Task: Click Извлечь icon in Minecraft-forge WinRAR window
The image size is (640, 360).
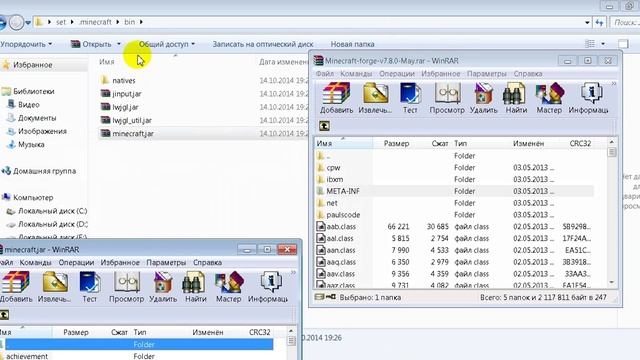Action: tap(375, 98)
